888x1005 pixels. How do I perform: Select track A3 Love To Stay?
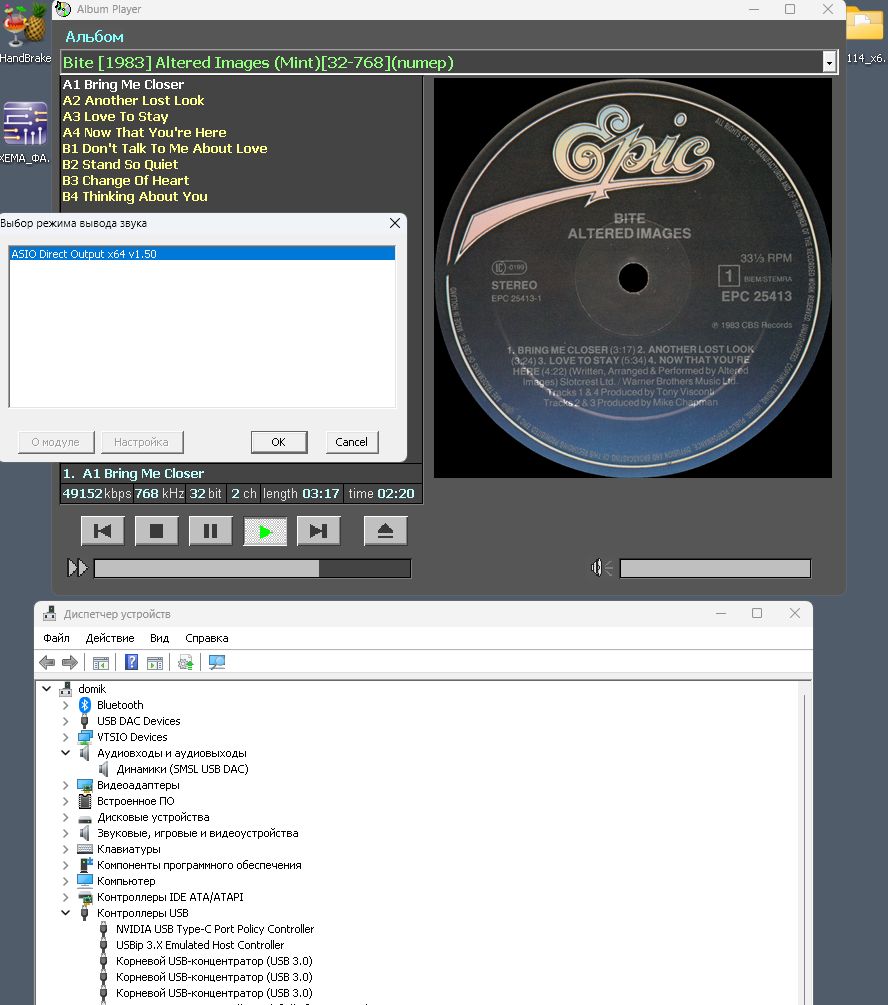(x=115, y=117)
